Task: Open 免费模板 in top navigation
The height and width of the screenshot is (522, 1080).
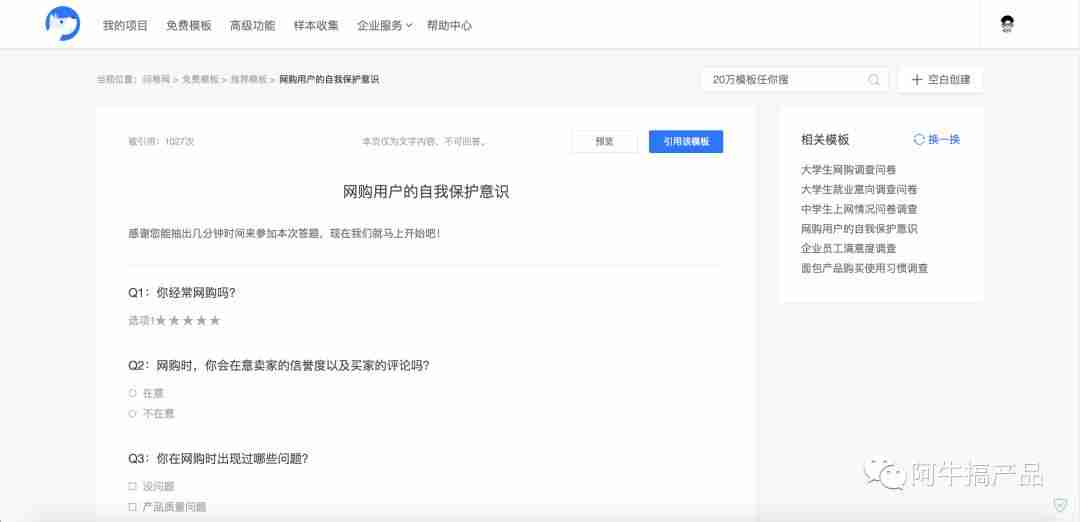Action: tap(189, 25)
